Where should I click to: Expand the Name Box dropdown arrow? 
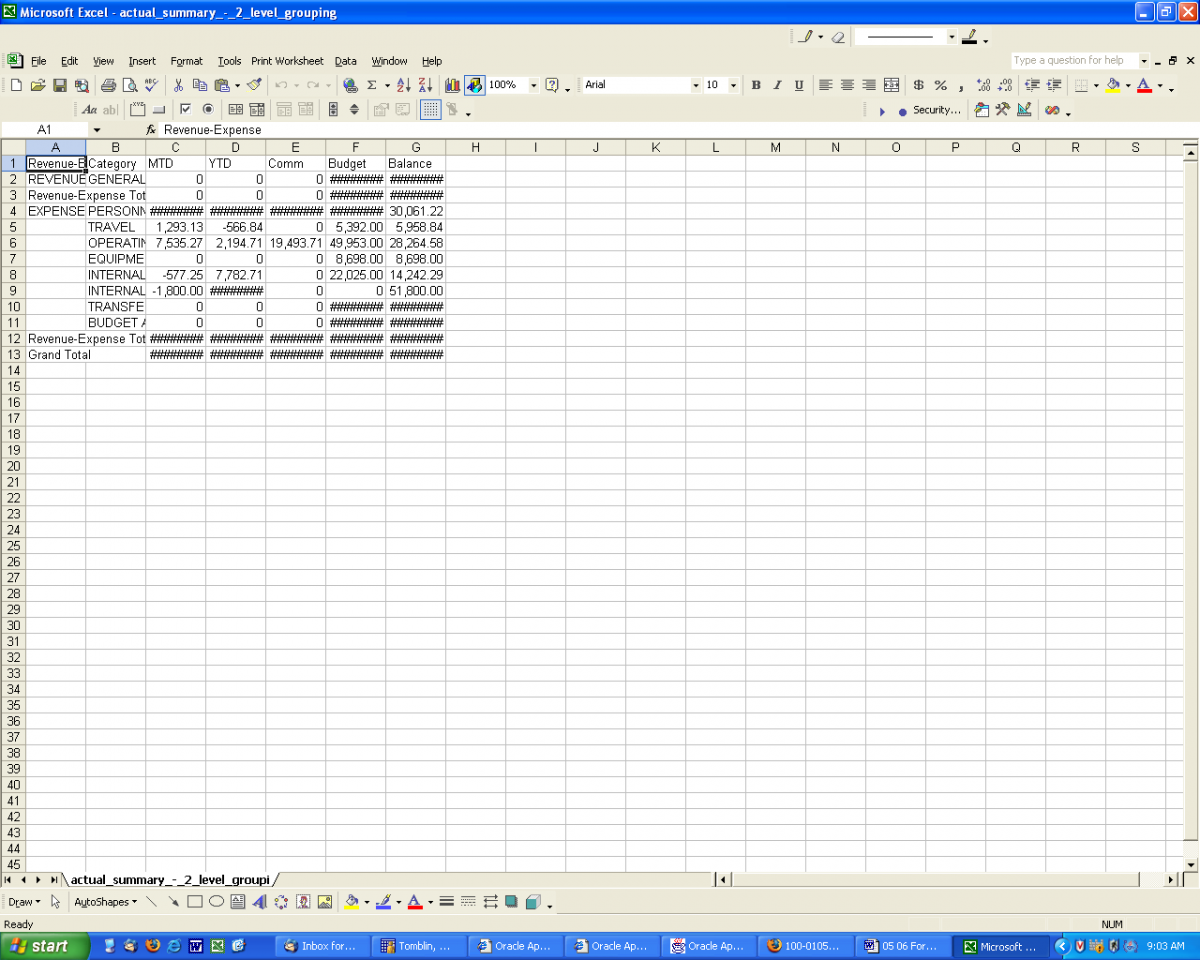point(96,130)
